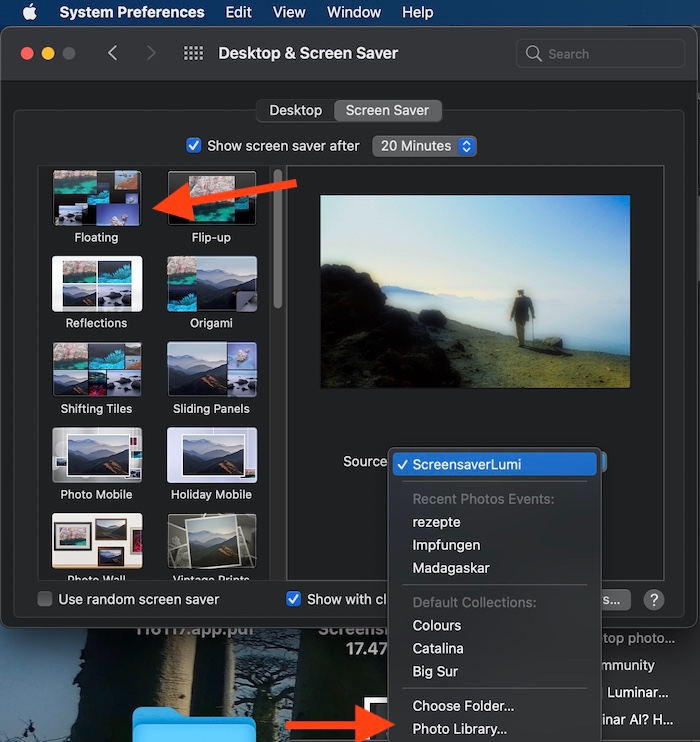Select the Floating screen saver thumbnail
700x742 pixels.
[x=96, y=198]
